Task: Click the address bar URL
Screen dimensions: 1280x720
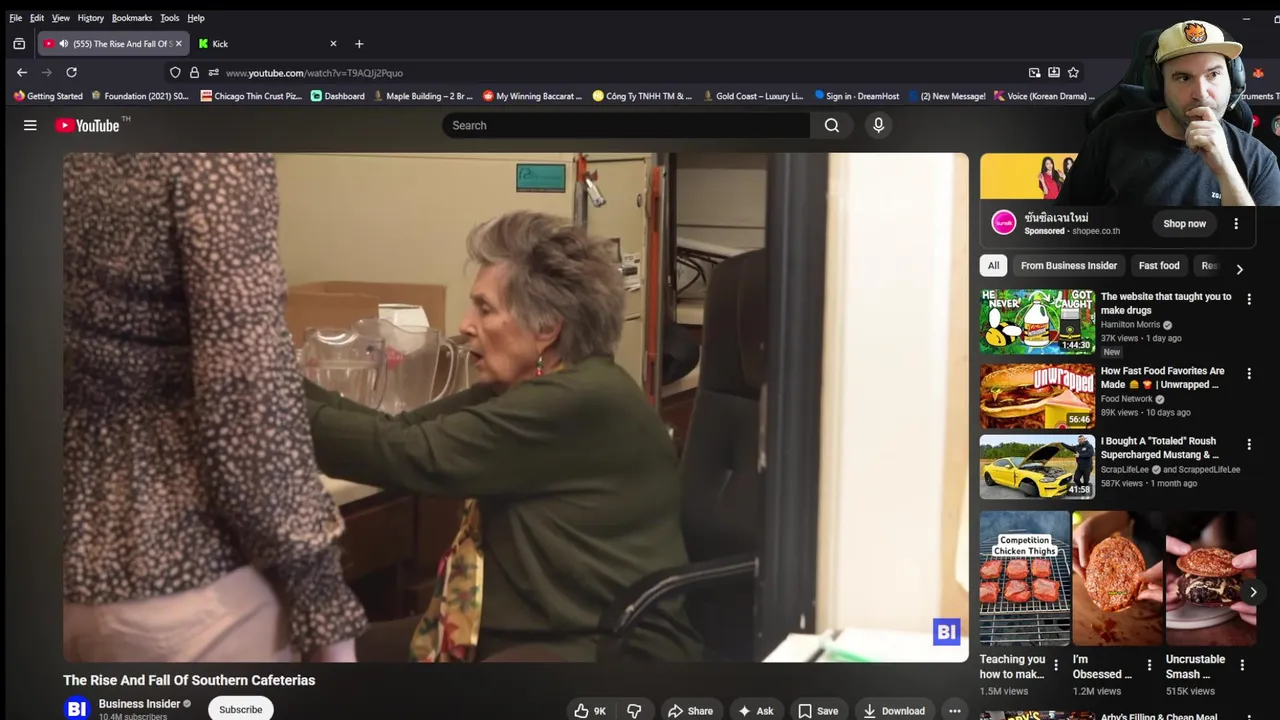Action: (x=314, y=73)
